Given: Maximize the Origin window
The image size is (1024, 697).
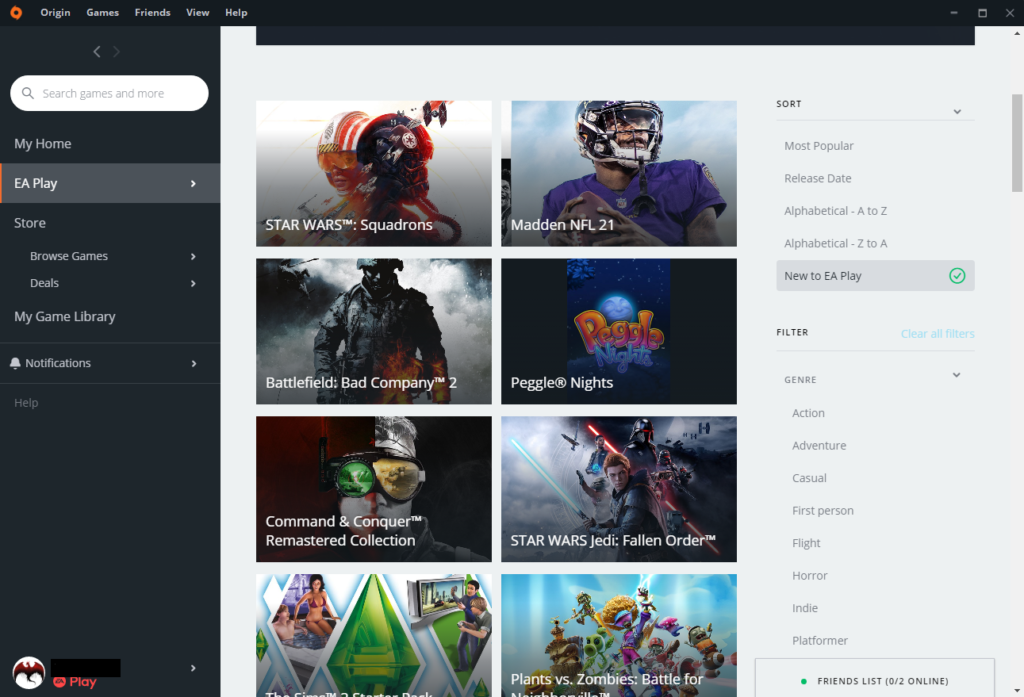Looking at the screenshot, I should click(982, 12).
